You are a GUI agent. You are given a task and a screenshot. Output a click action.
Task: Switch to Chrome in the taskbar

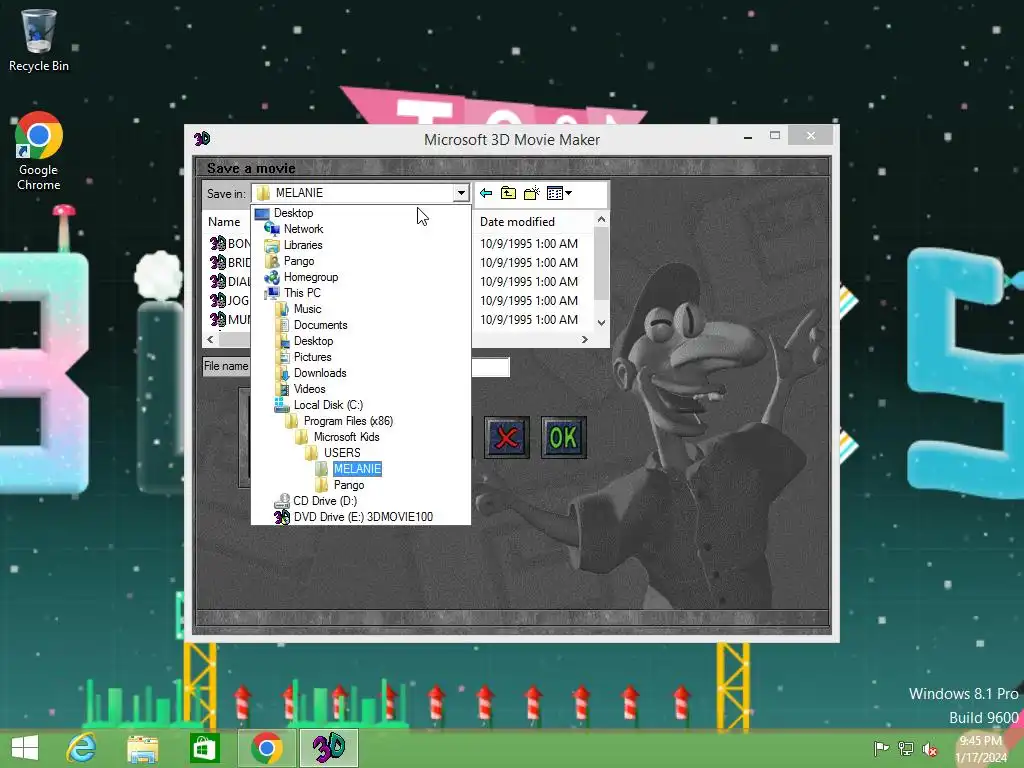266,748
